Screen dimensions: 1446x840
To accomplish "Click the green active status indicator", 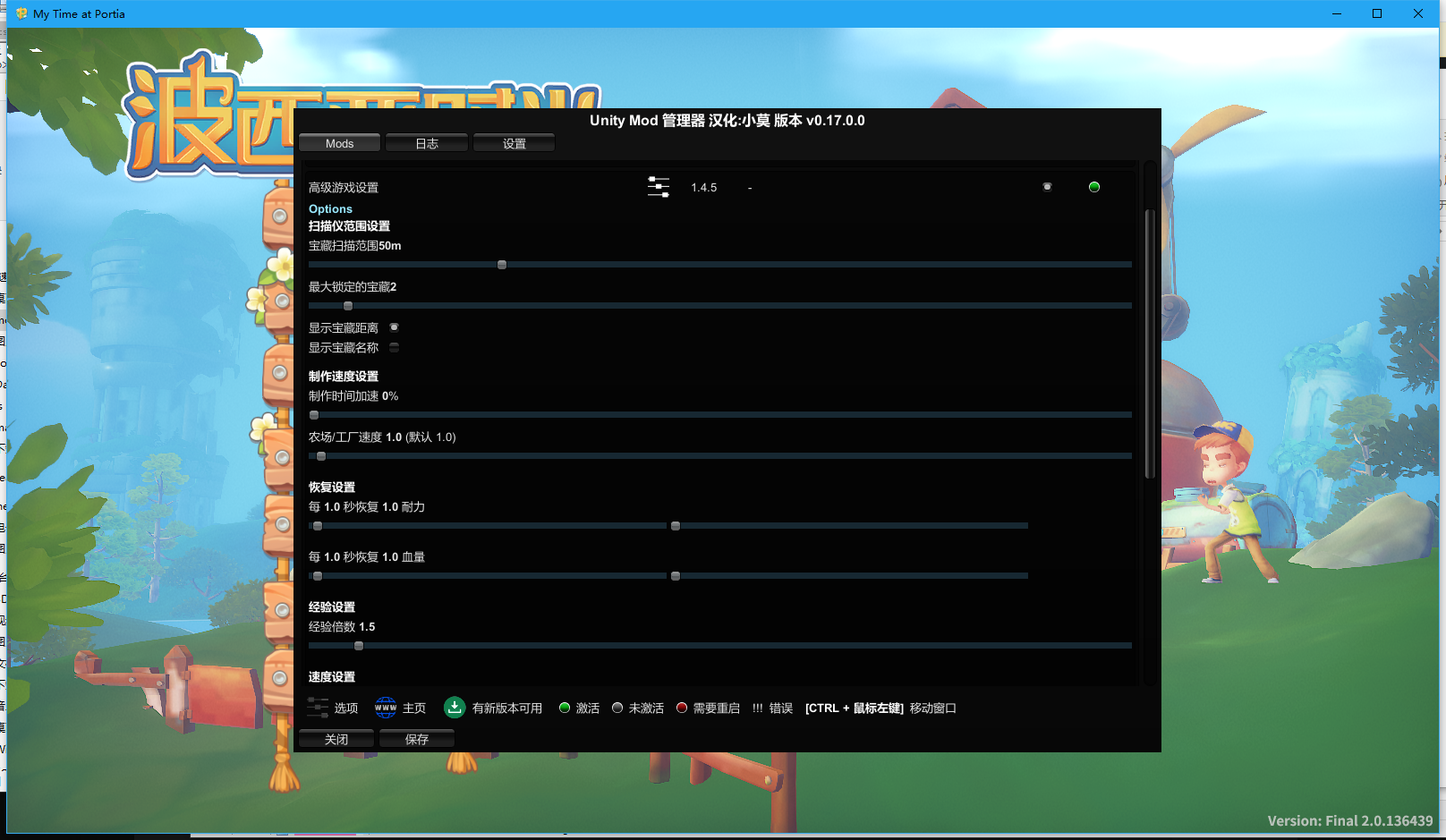I will [1093, 187].
